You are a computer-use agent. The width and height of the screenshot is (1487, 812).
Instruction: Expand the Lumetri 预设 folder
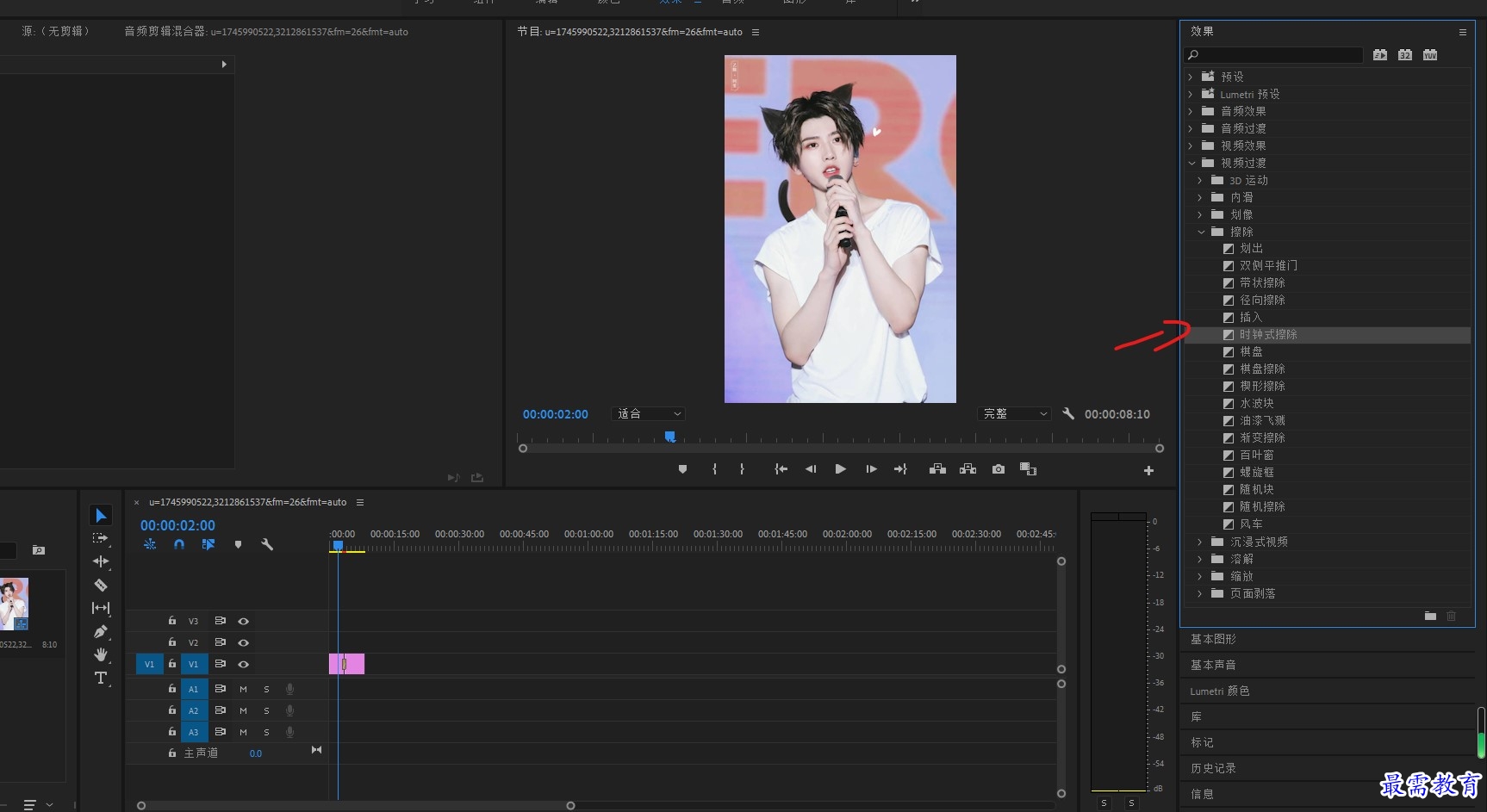tap(1191, 94)
